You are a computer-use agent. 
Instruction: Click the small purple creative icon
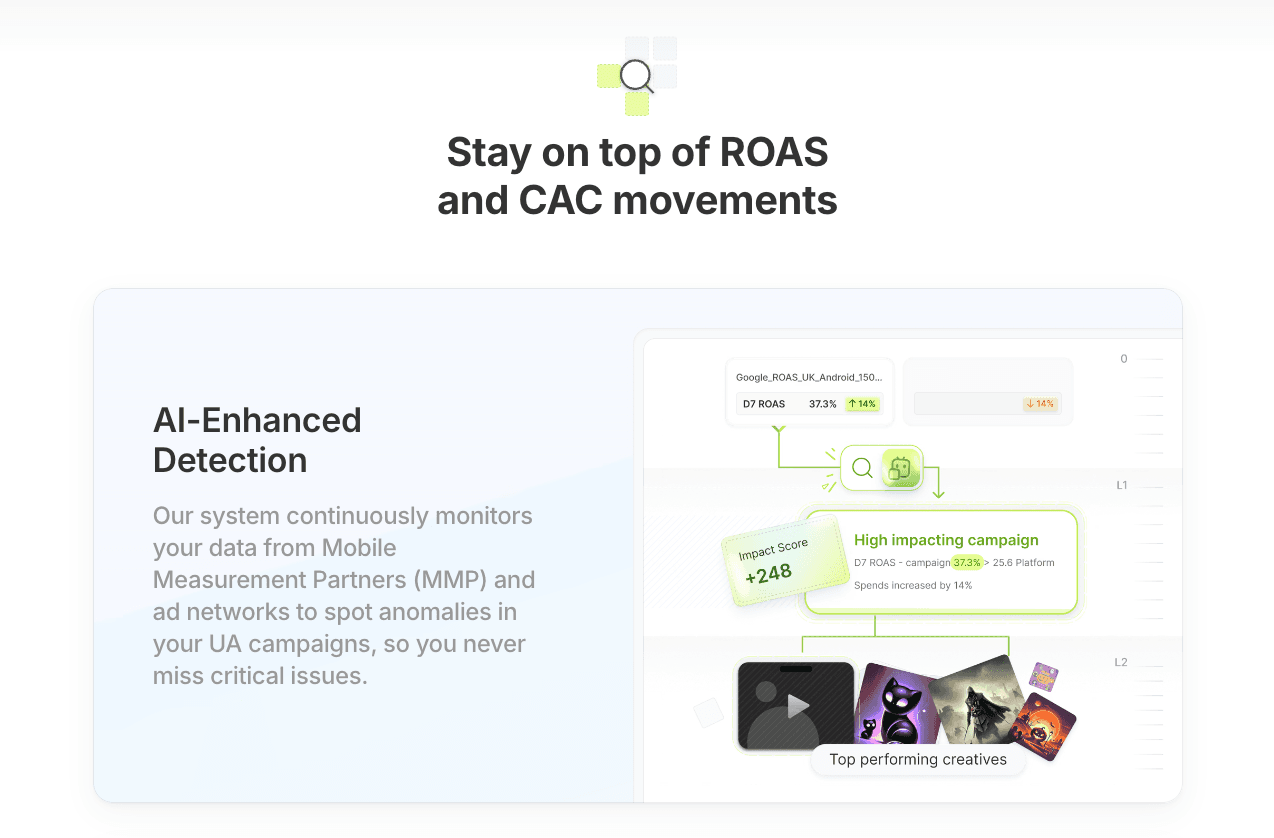point(1043,677)
